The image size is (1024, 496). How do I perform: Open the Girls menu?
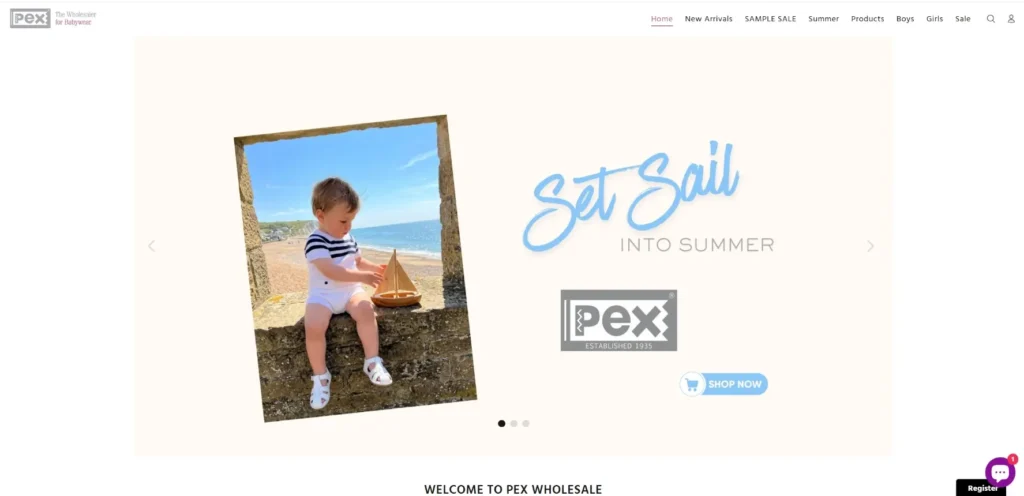pos(935,19)
